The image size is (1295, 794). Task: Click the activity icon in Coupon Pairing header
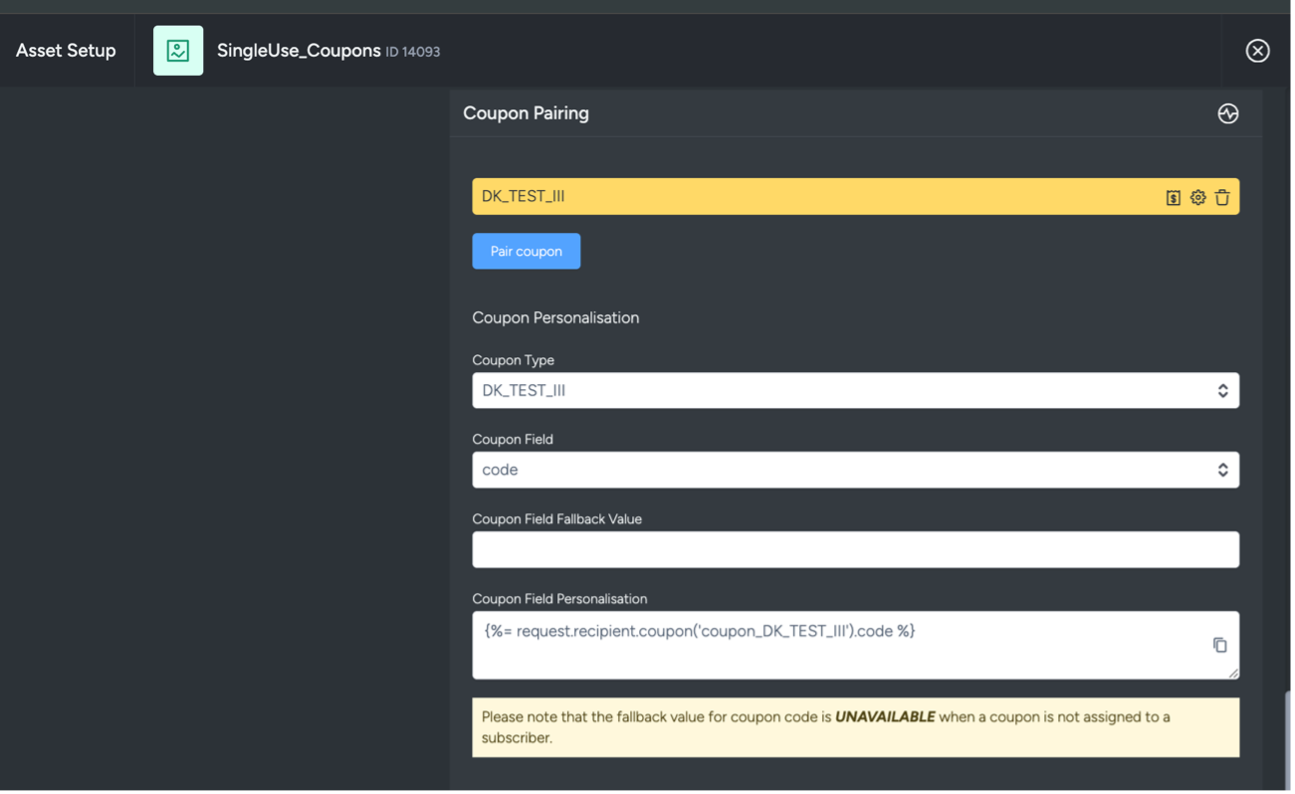[1228, 113]
